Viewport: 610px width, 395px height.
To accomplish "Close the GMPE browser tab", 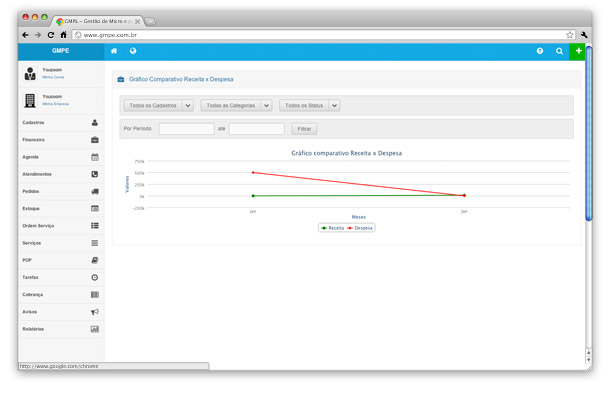I will tap(137, 21).
